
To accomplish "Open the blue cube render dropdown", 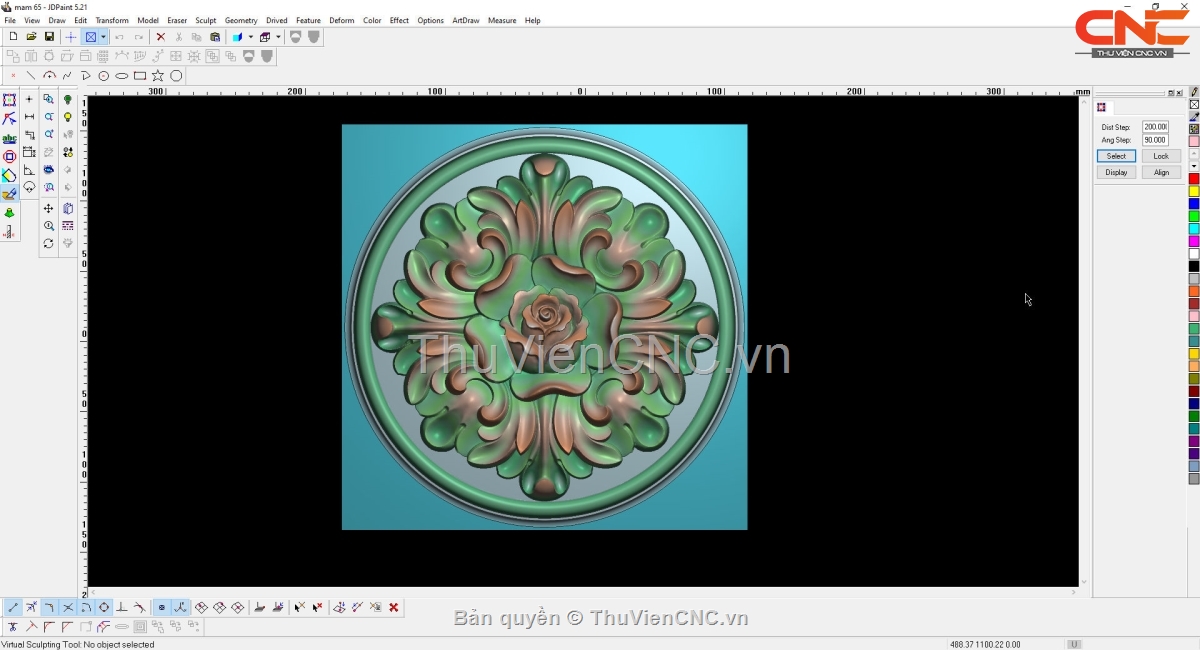I will (x=250, y=37).
